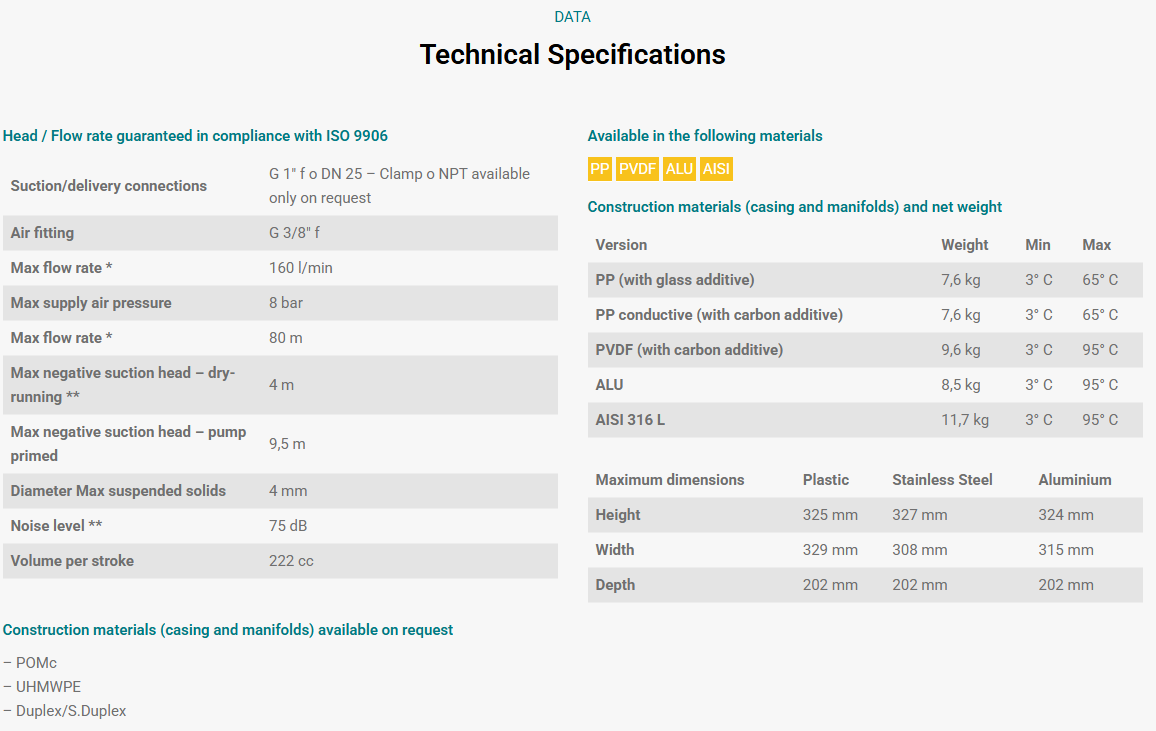The width and height of the screenshot is (1156, 731).
Task: Click the DATA label above the title
Action: [572, 17]
